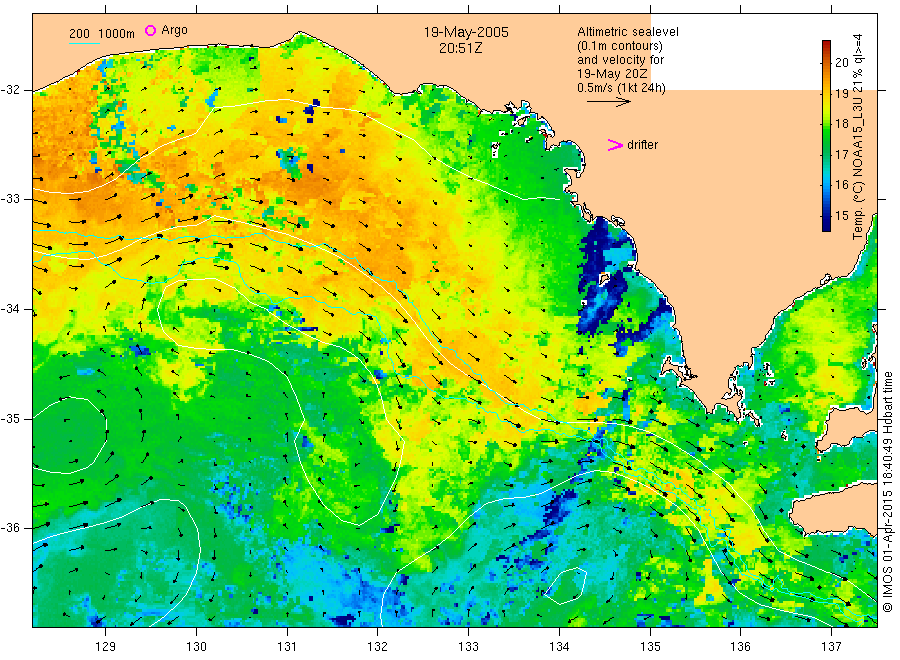900x660 pixels.
Task: Click the latitude label -36
Action: (10, 528)
